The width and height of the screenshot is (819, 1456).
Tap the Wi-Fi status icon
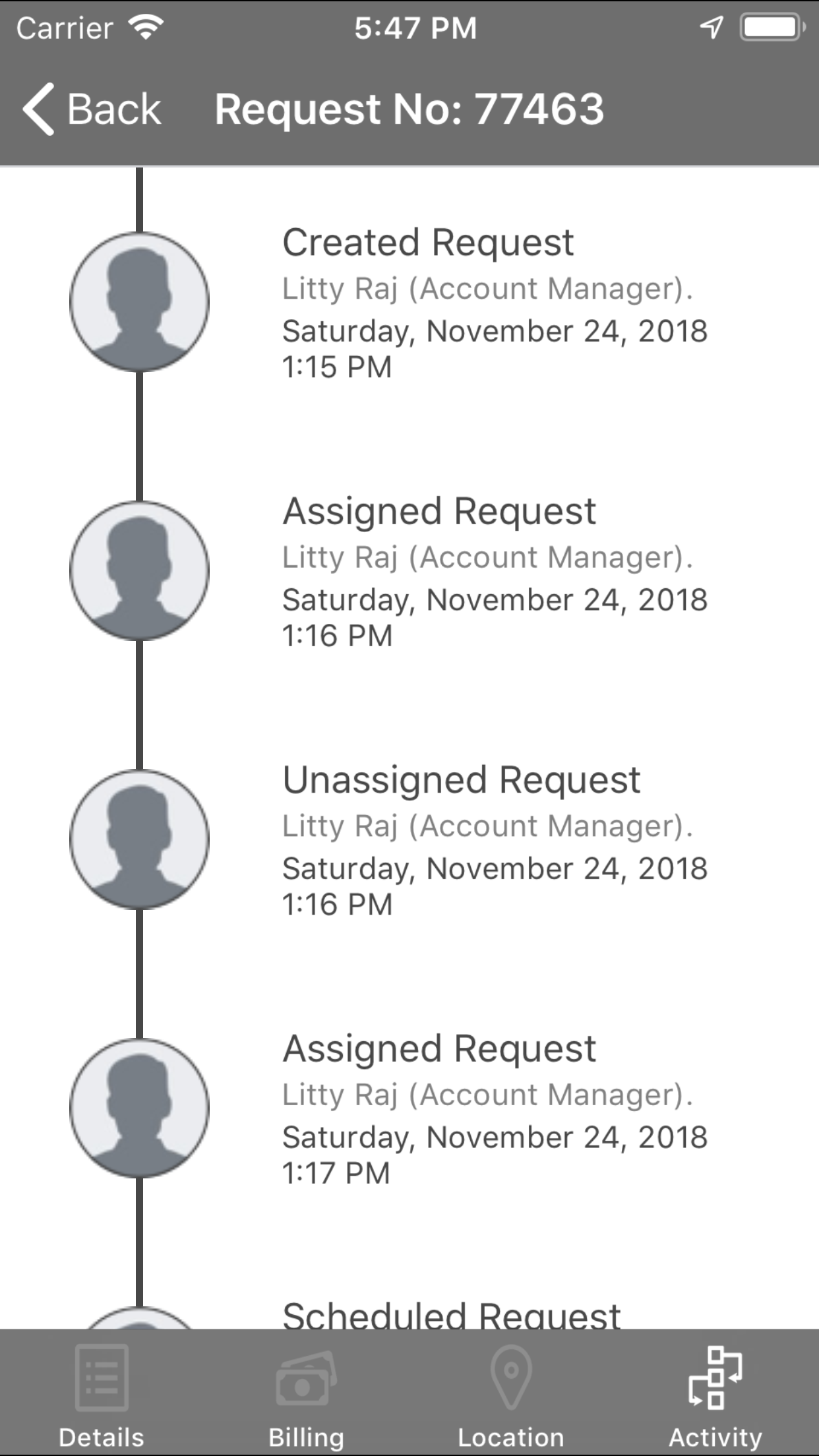tap(146, 28)
